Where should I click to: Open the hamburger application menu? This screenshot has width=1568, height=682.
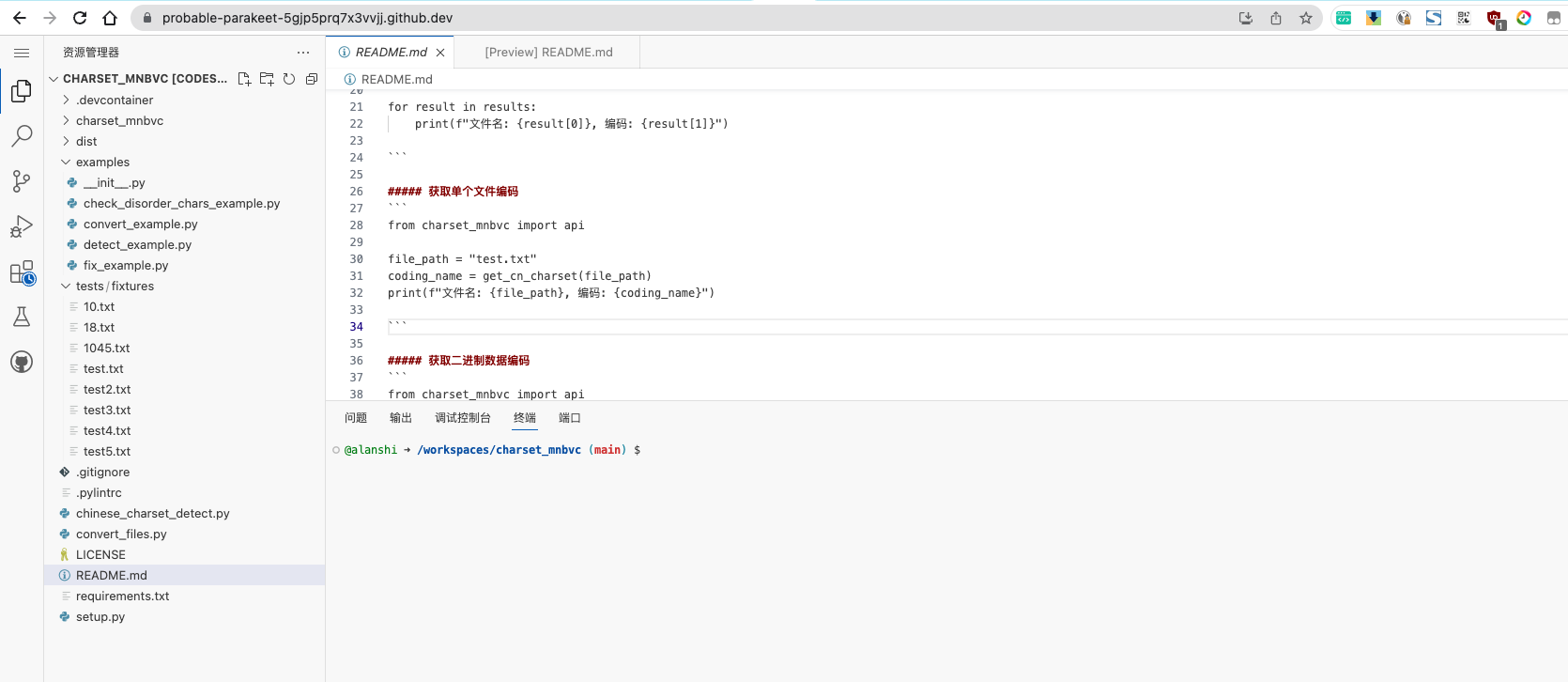(x=22, y=53)
